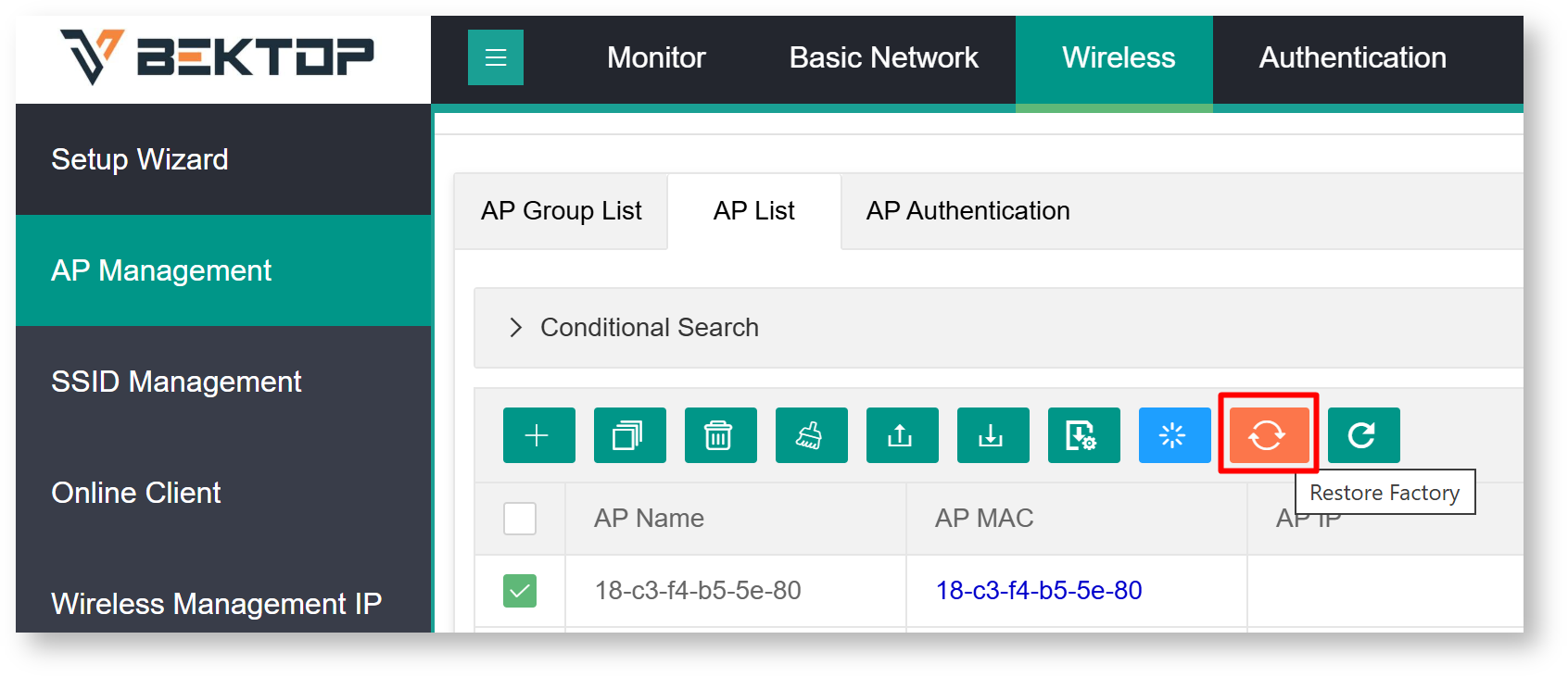Go to SSID Management in the sidebar
1568x677 pixels.
click(x=176, y=382)
